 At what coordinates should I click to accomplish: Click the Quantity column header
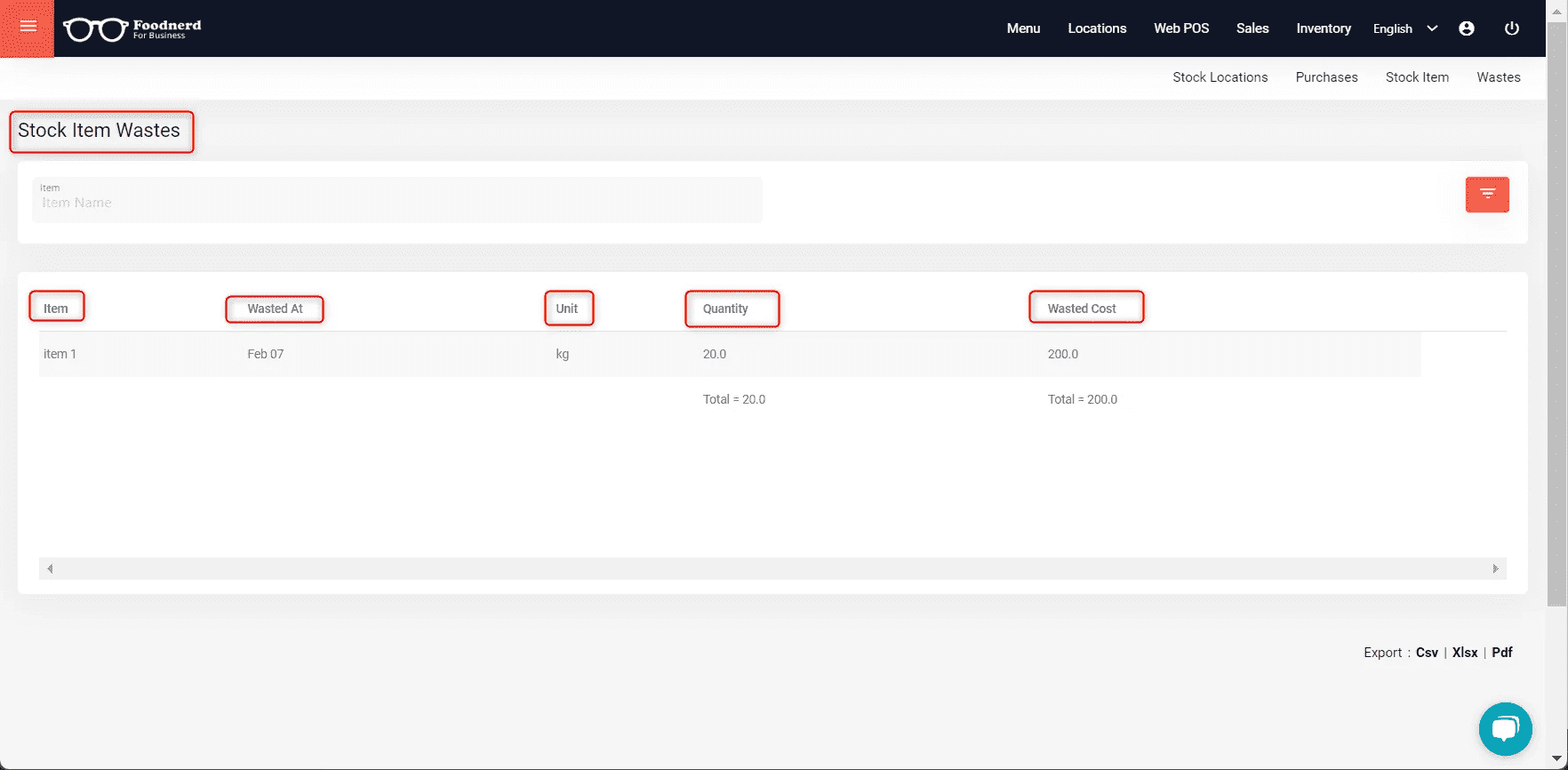(x=725, y=309)
